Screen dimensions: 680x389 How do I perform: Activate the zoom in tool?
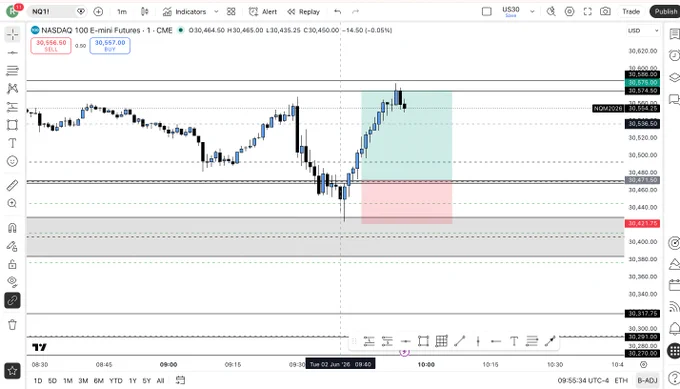coord(12,203)
